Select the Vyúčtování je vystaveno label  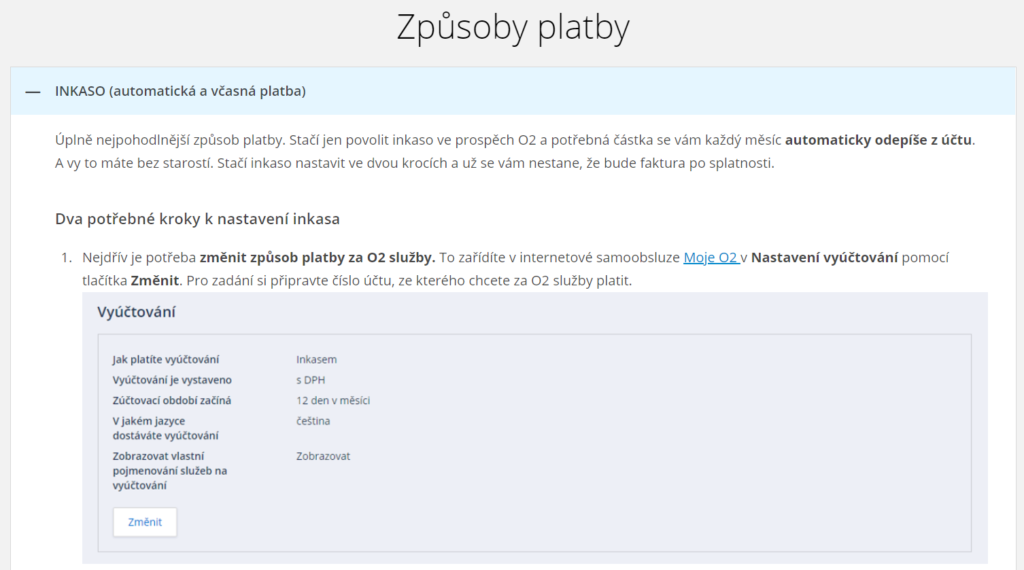click(172, 380)
